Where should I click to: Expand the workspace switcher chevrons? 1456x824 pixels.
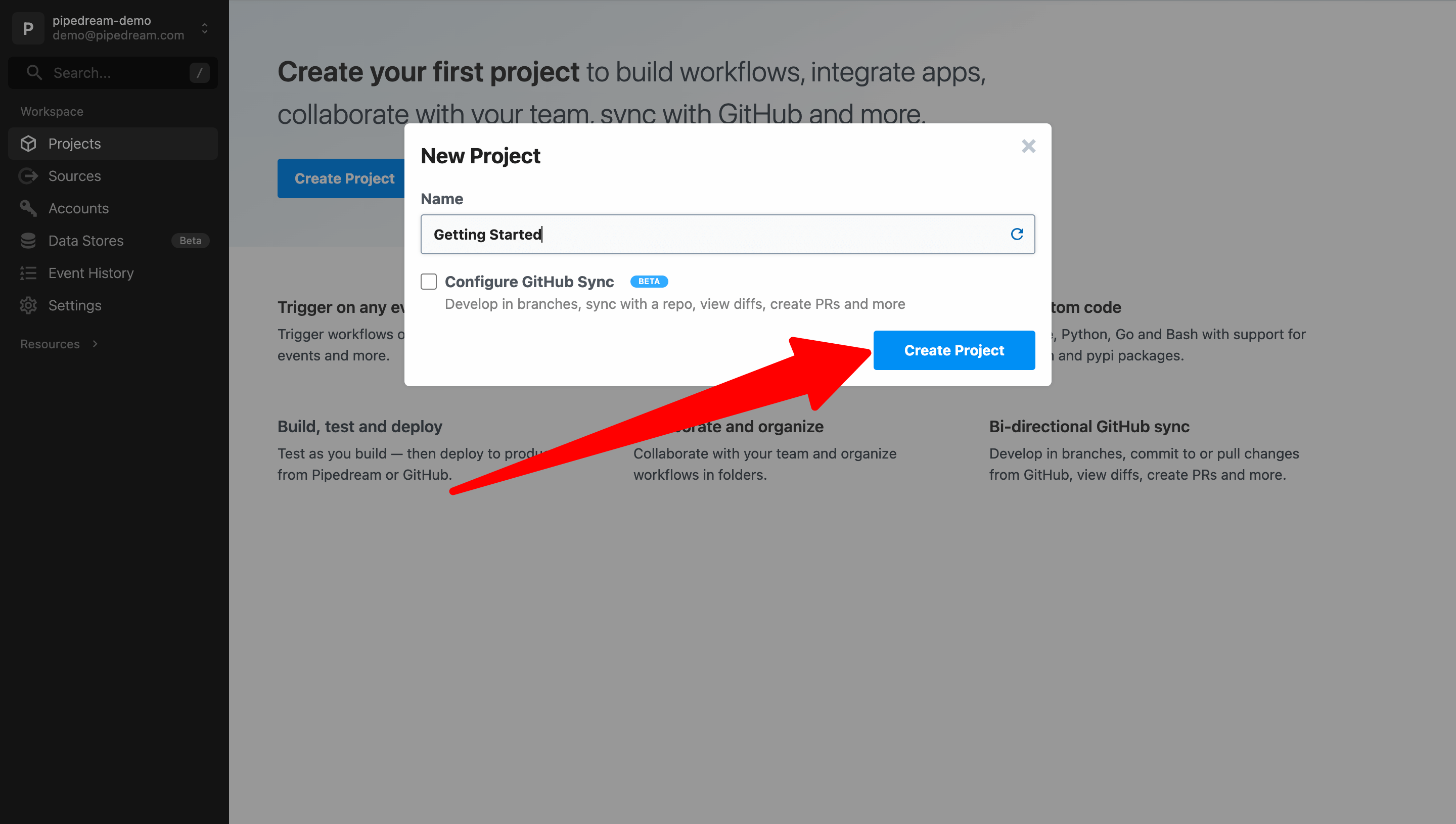pos(204,28)
